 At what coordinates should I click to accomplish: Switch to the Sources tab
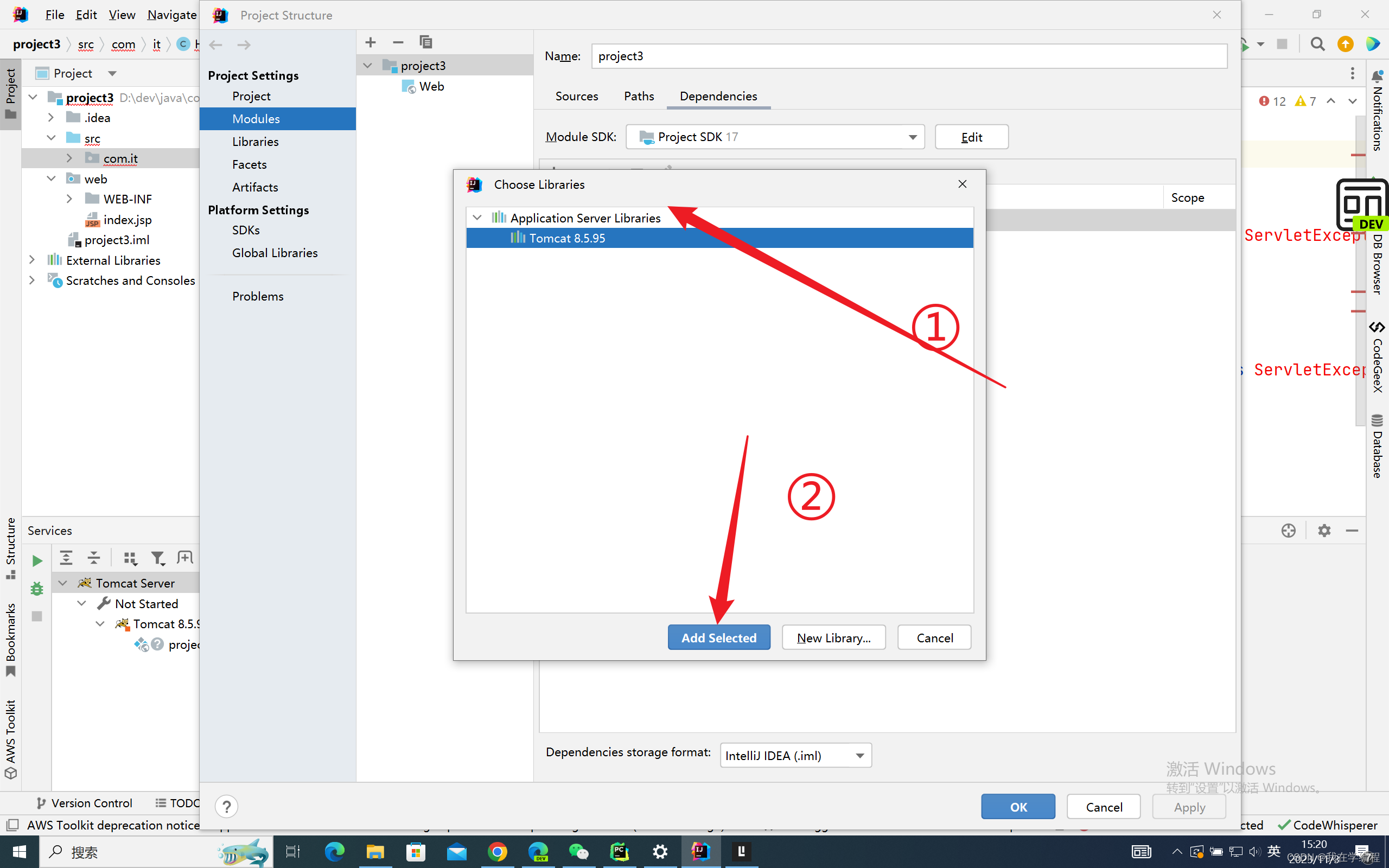click(x=576, y=97)
